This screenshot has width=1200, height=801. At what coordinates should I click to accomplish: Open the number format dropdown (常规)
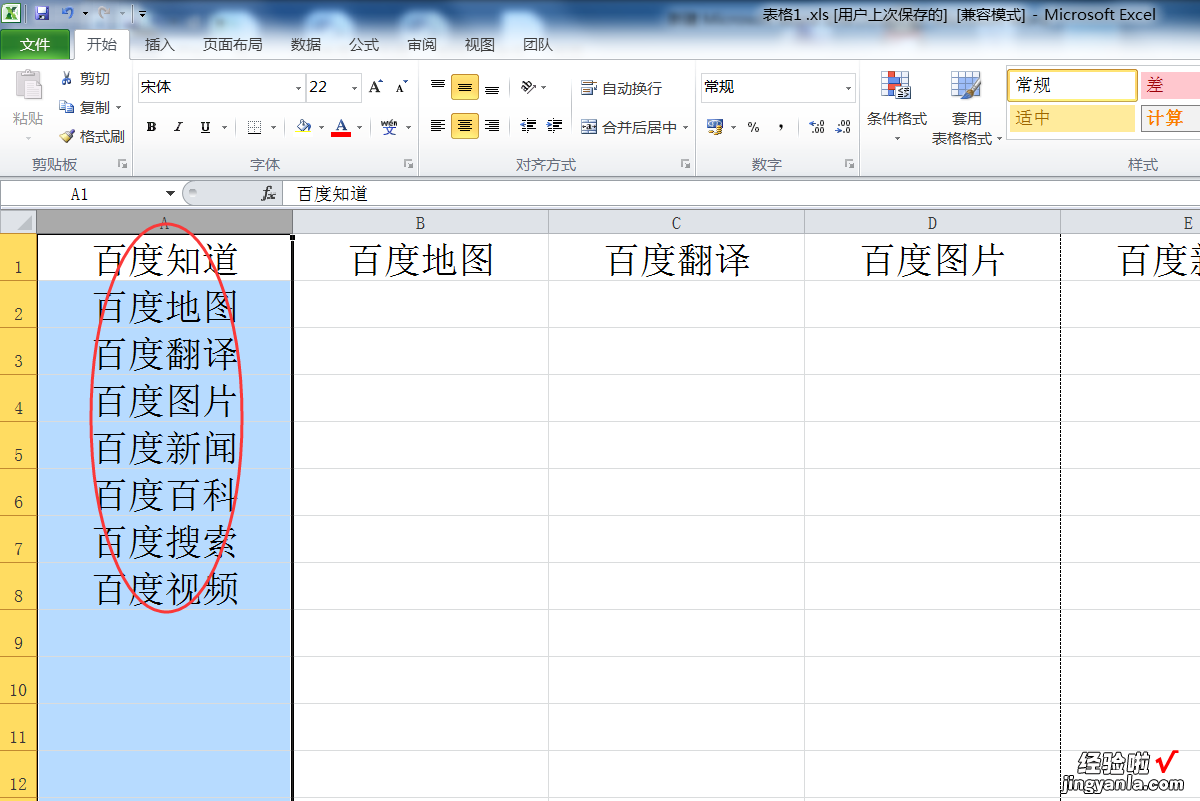(848, 88)
